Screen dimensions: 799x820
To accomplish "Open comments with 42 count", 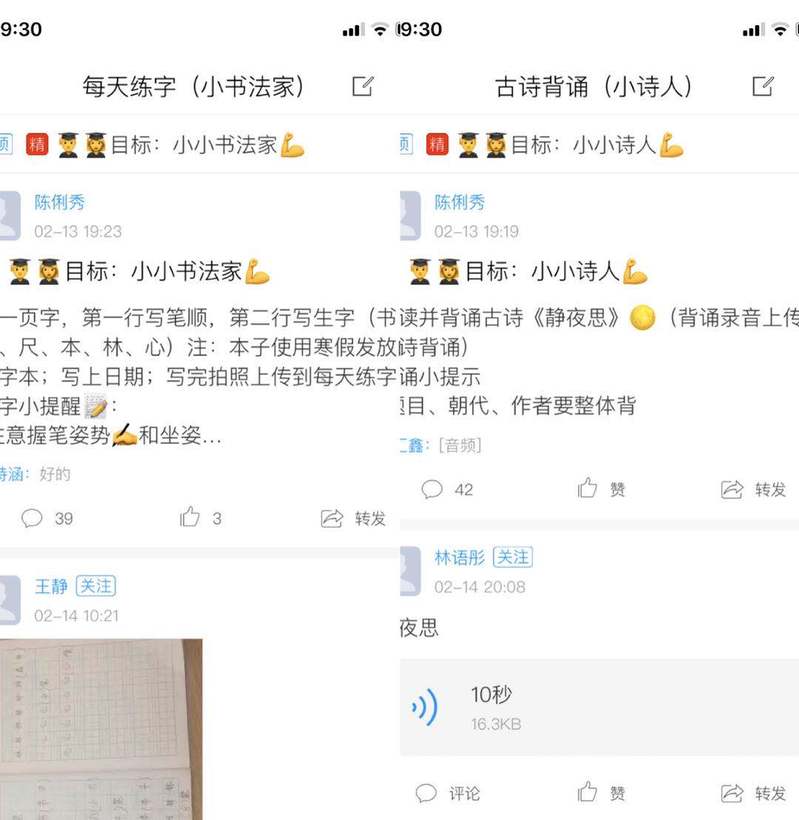I will click(447, 489).
